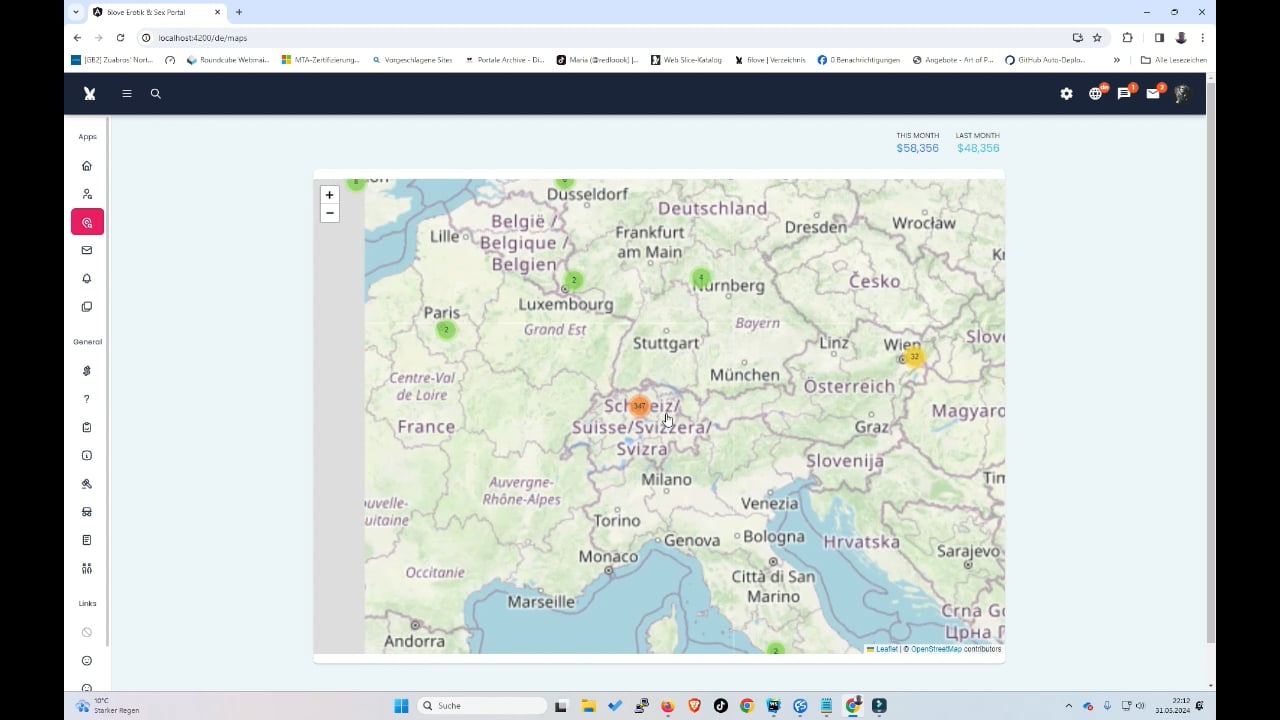The height and width of the screenshot is (720, 1280).
Task: Open the question mark help sidebar icon
Action: tap(87, 399)
